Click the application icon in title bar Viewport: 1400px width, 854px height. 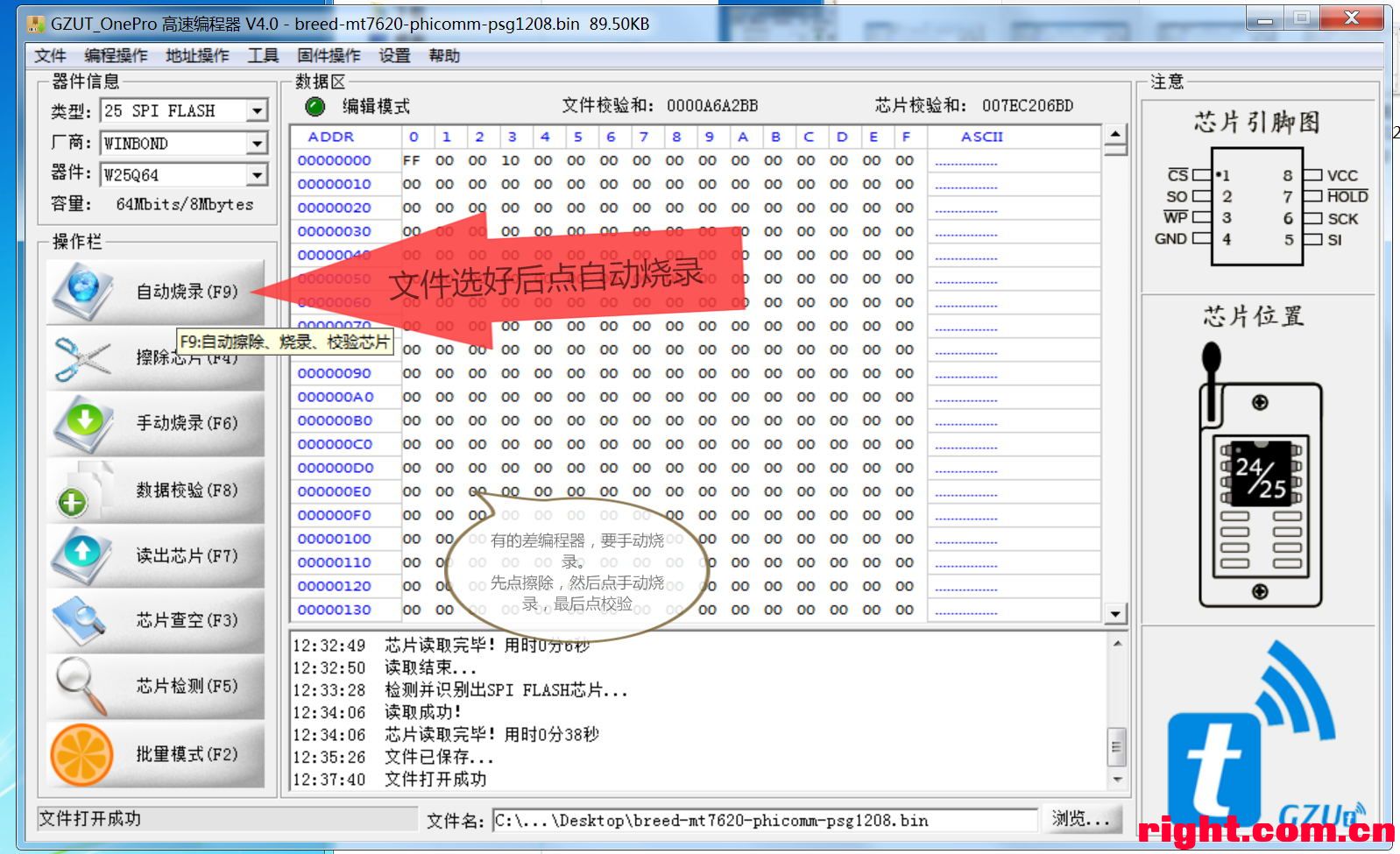[34, 24]
